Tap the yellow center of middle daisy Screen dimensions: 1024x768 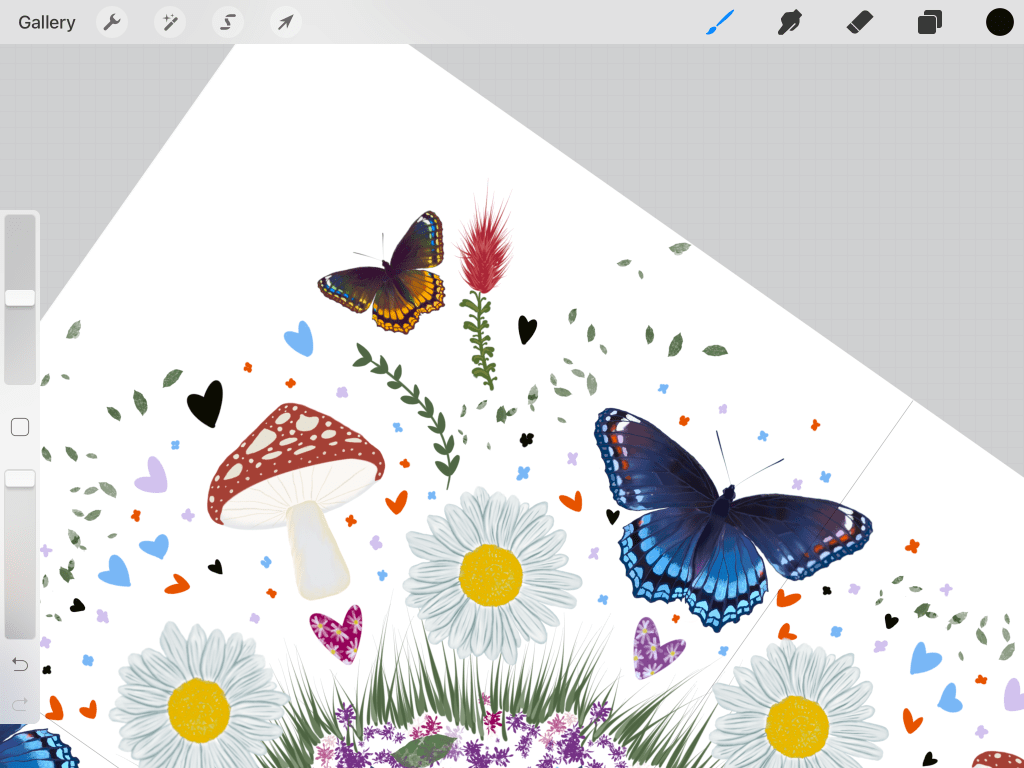[x=490, y=575]
